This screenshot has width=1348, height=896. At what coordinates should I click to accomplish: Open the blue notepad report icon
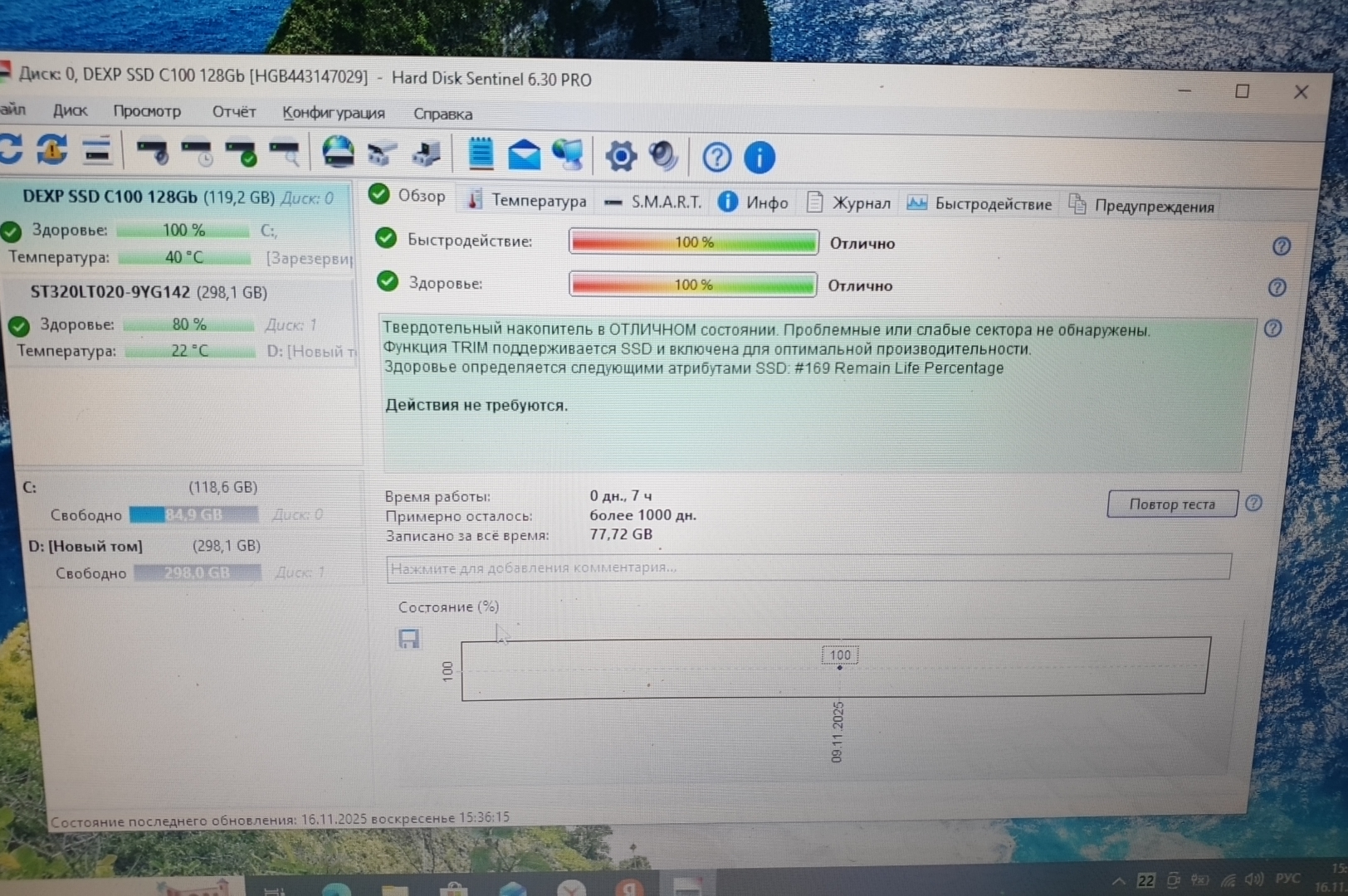click(481, 153)
